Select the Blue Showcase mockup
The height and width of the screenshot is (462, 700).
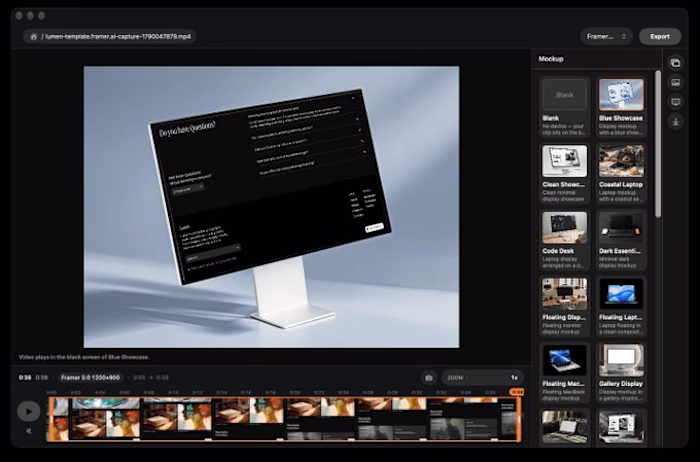(621, 107)
